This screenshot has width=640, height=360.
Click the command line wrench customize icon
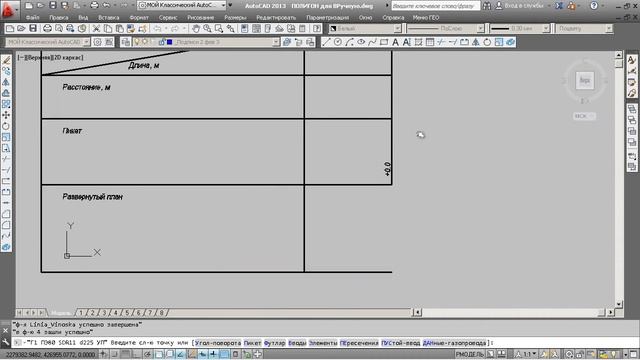click(5, 342)
